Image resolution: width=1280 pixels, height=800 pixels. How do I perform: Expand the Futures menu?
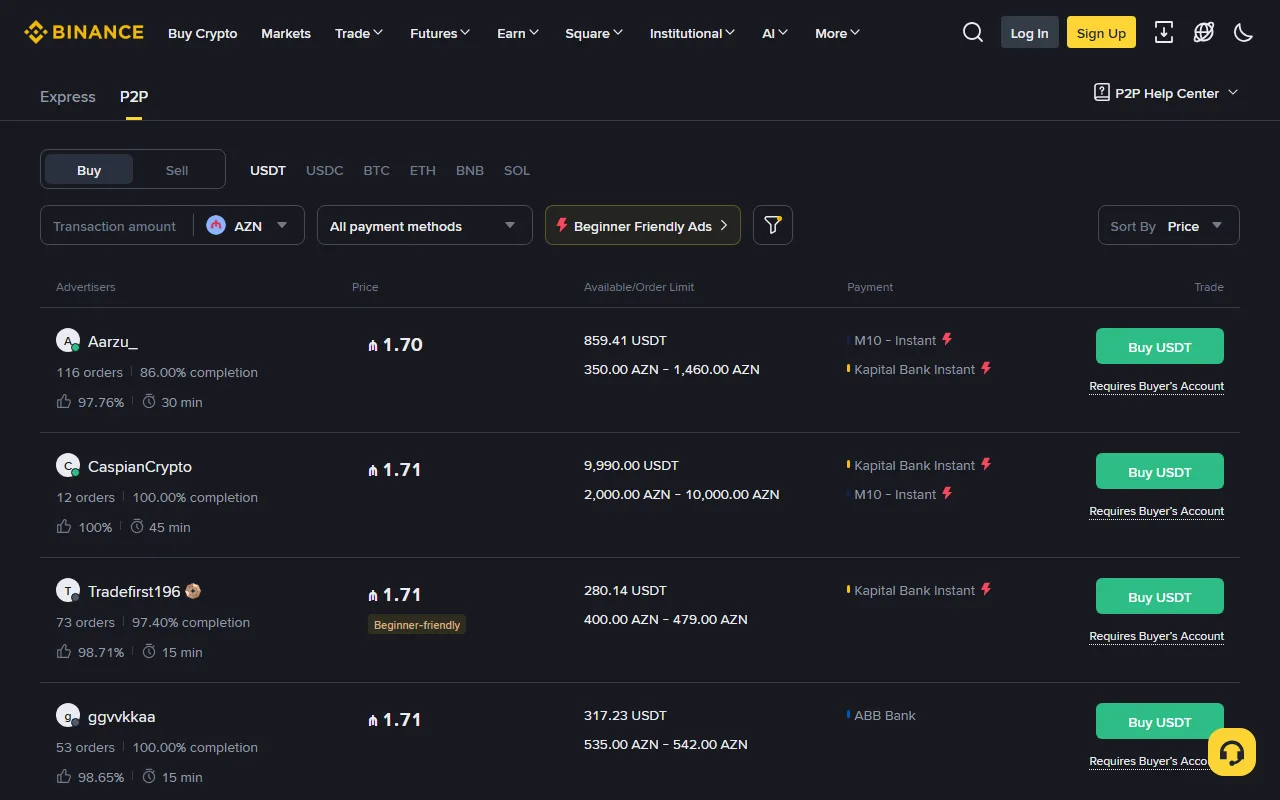coord(440,33)
